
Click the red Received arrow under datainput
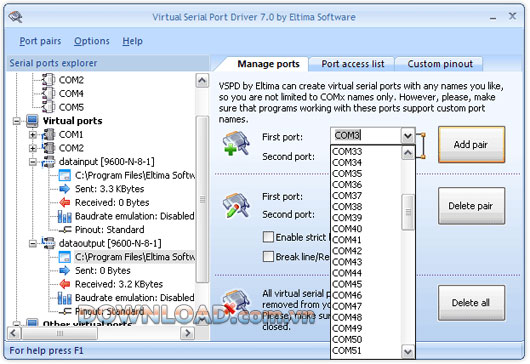pos(64,202)
